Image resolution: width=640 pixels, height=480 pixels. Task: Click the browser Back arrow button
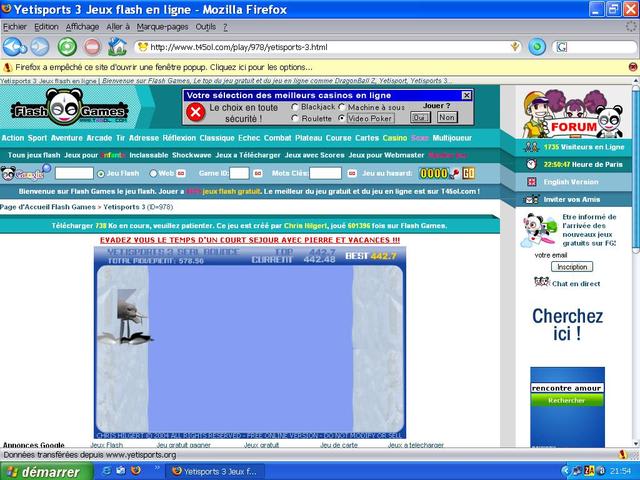point(13,47)
